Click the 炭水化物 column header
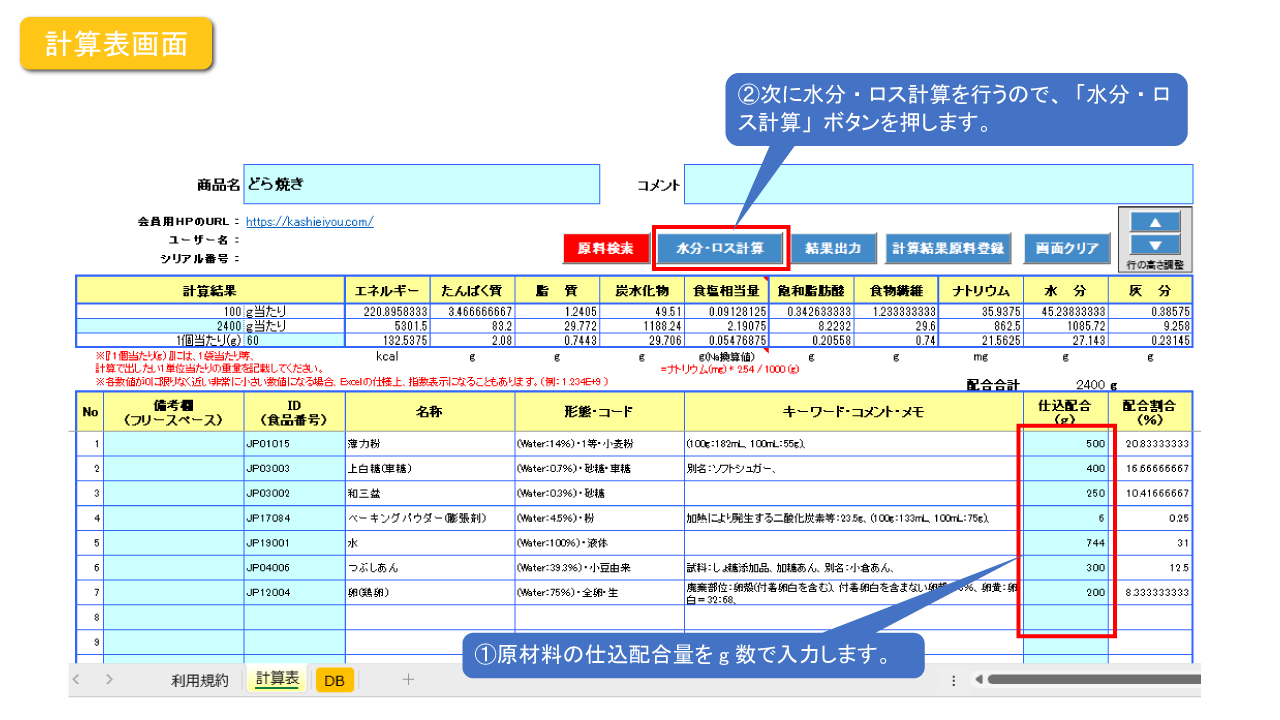Image resolution: width=1280 pixels, height=720 pixels. pos(642,290)
